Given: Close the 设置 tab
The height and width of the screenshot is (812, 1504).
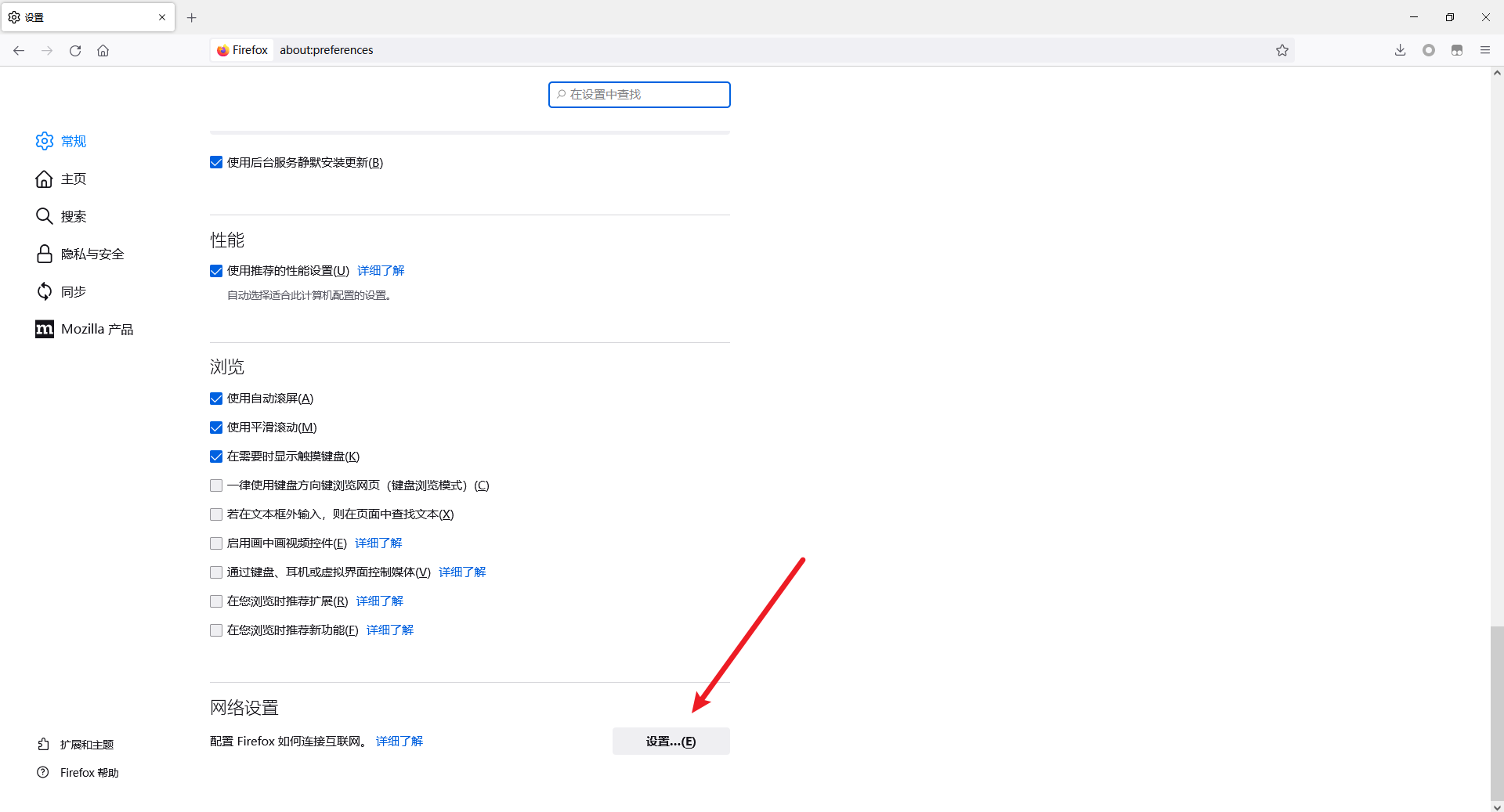Looking at the screenshot, I should (162, 17).
